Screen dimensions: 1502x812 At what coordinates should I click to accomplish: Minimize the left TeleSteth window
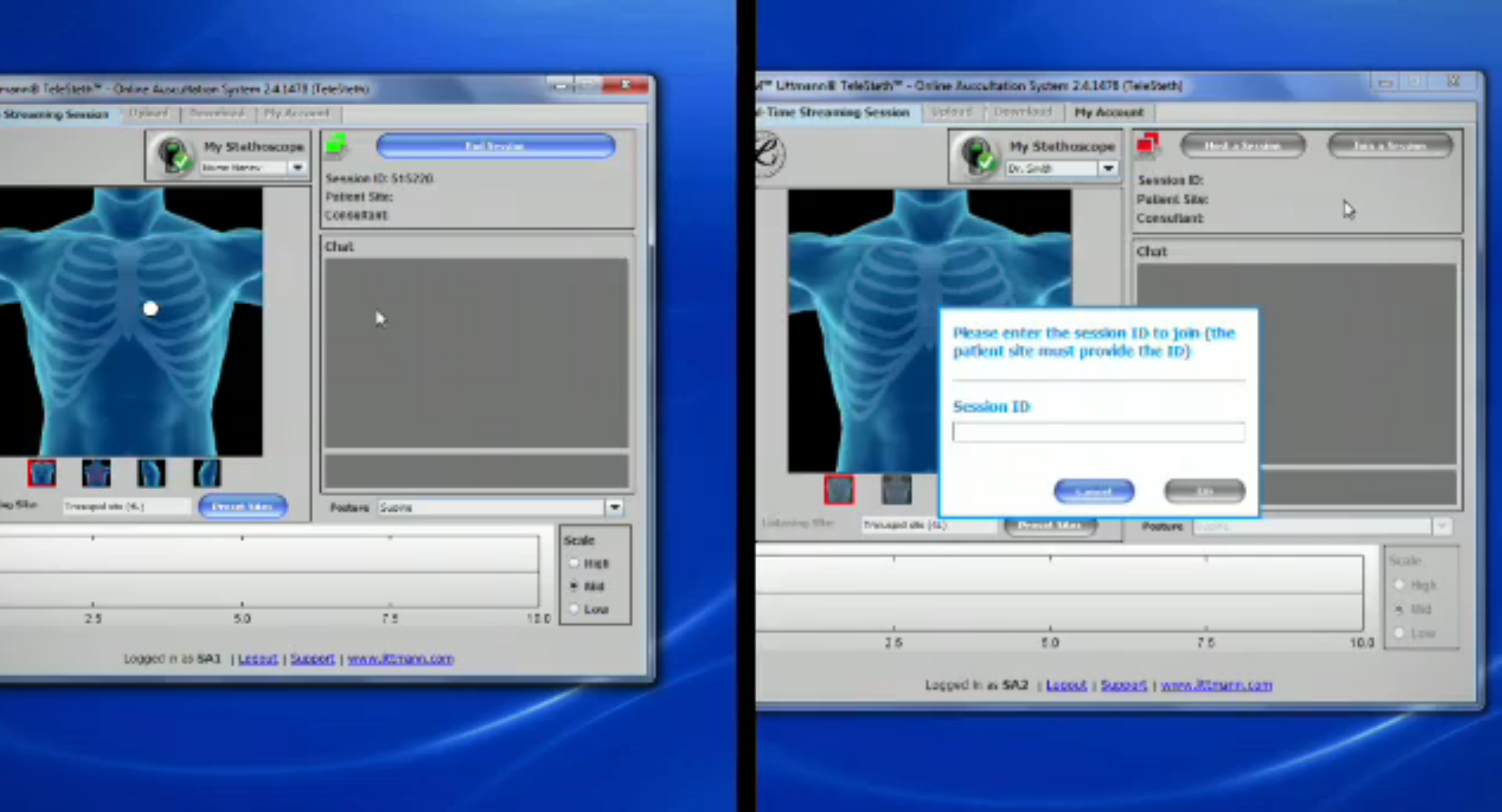(x=561, y=85)
